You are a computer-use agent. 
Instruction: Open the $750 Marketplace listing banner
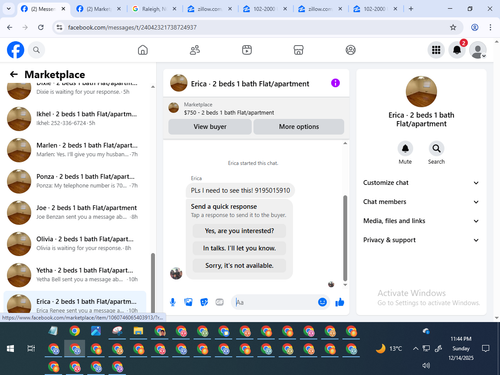tap(256, 108)
